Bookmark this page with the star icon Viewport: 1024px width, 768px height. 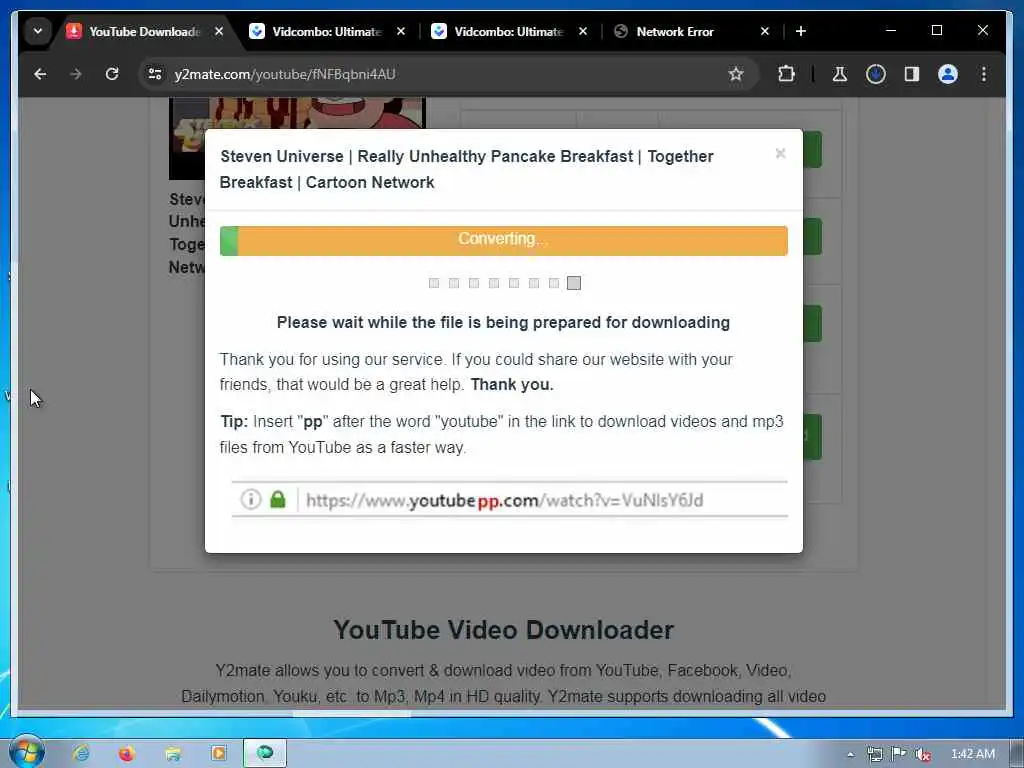(736, 74)
